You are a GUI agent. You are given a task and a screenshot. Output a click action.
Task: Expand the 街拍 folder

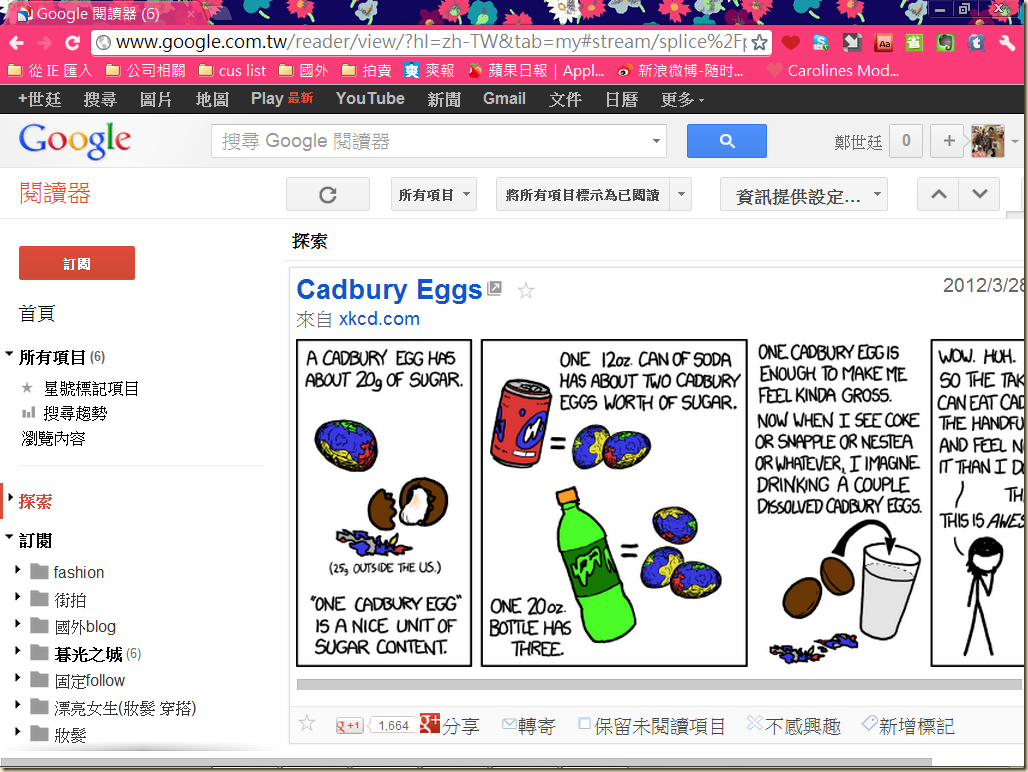pyautogui.click(x=18, y=597)
